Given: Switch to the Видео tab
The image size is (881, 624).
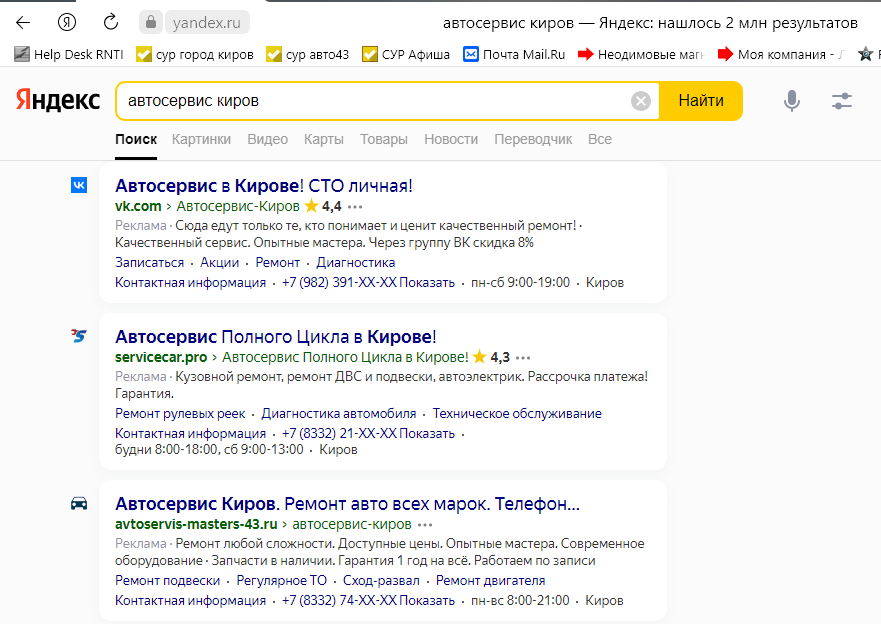Looking at the screenshot, I should (267, 139).
